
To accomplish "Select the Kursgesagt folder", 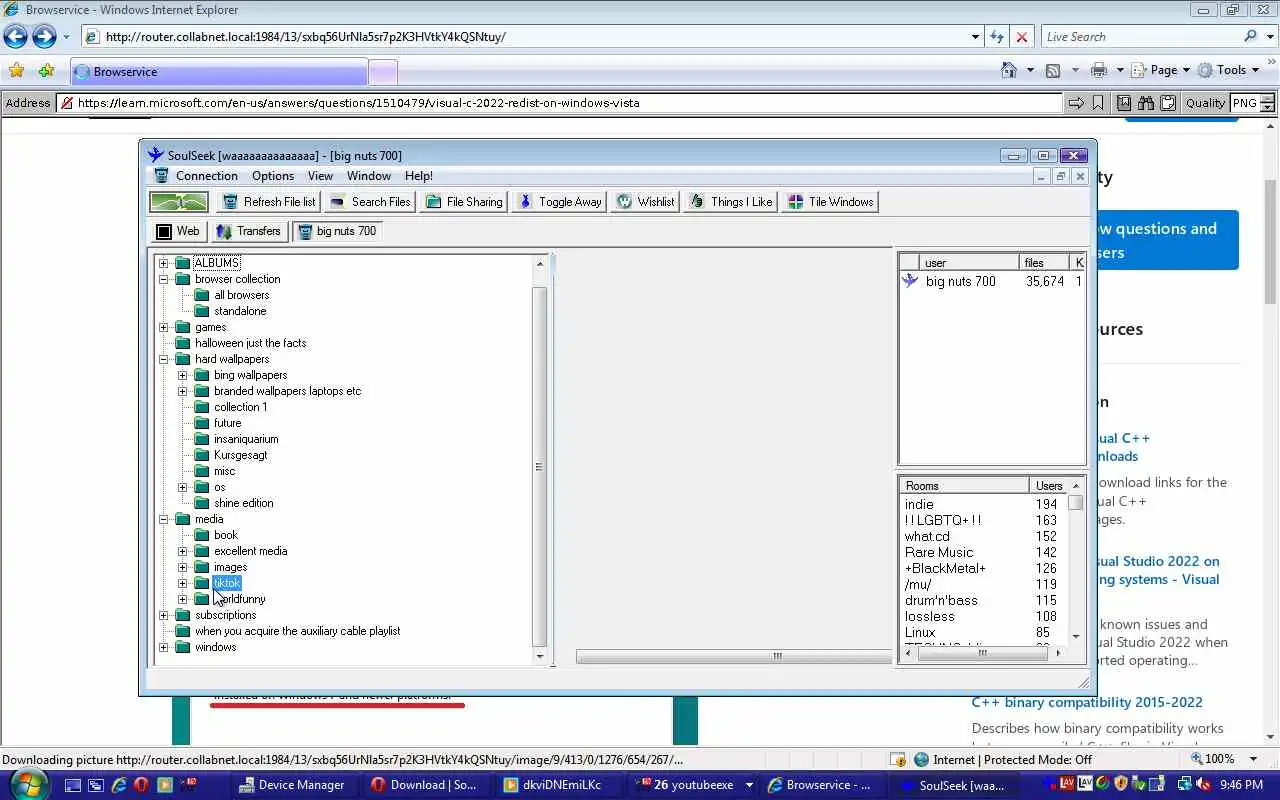I will click(240, 455).
